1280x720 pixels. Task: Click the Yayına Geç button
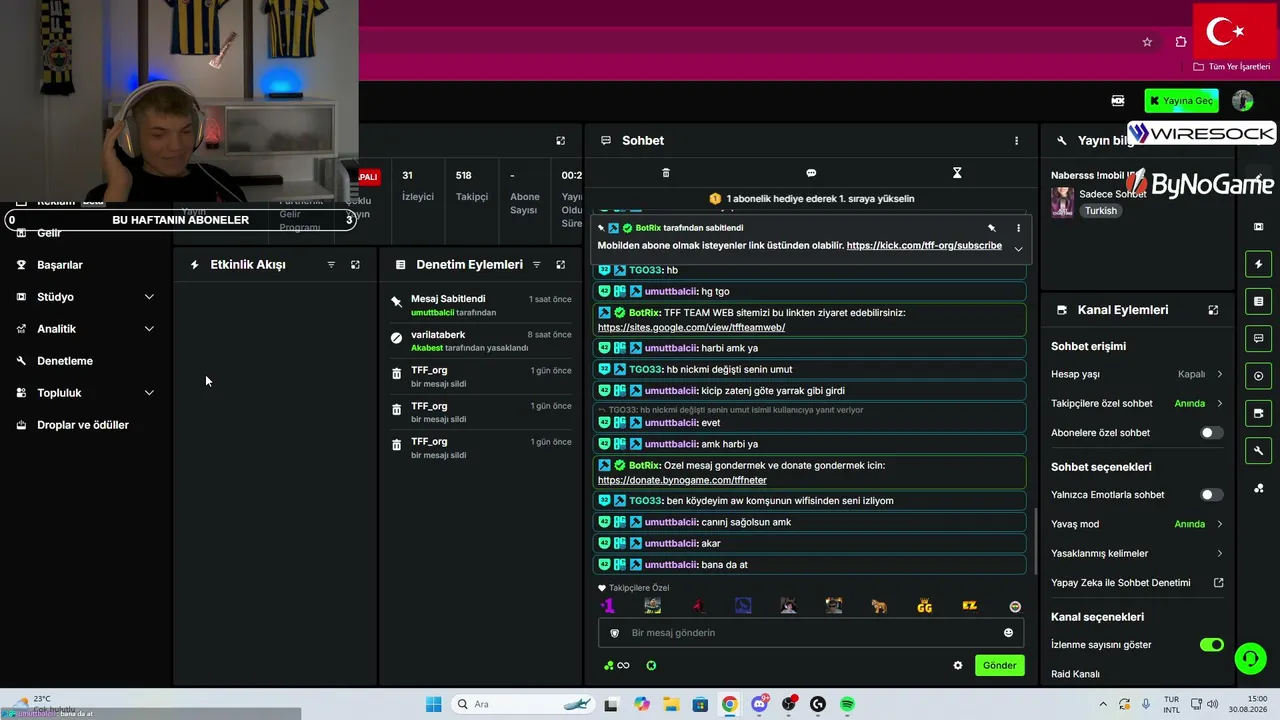tap(1181, 101)
